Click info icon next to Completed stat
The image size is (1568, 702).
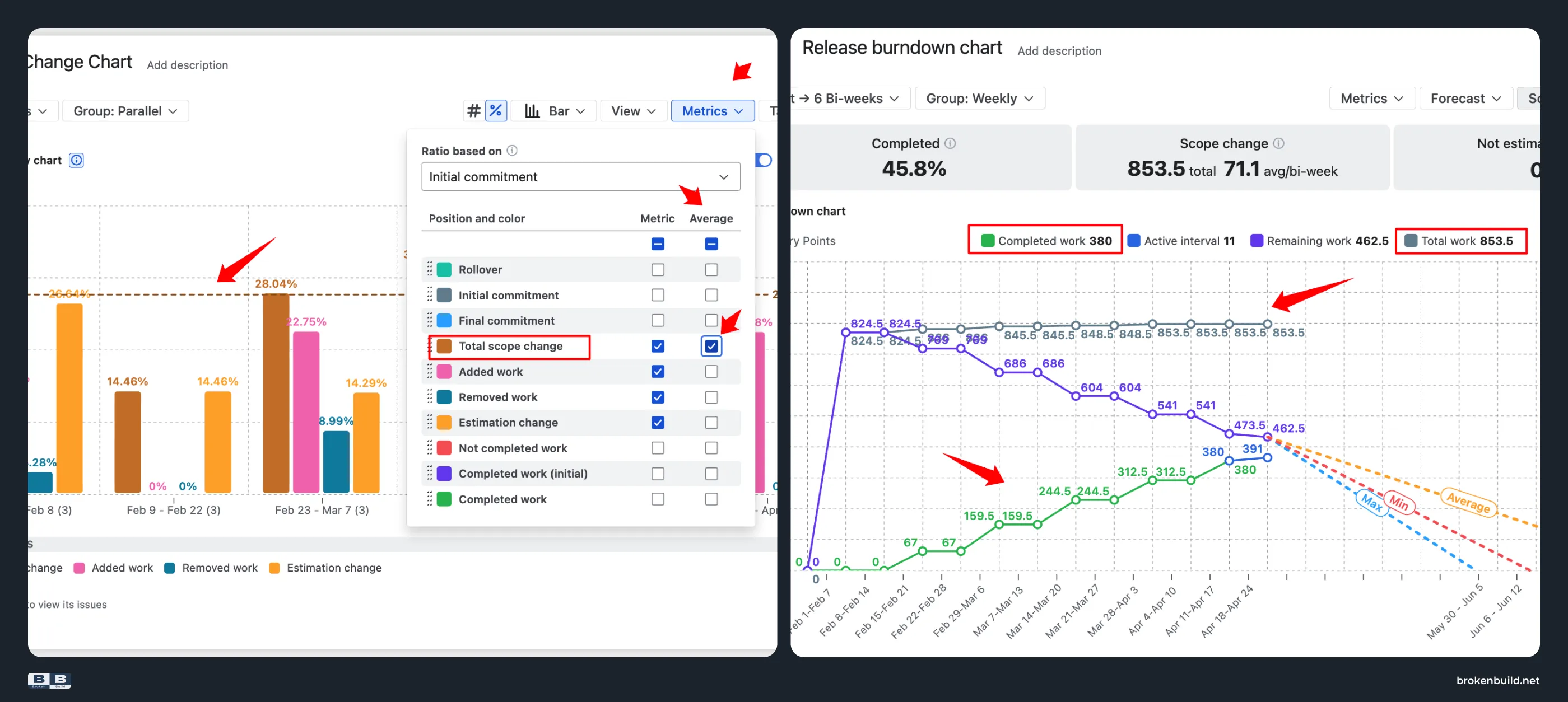click(x=950, y=143)
